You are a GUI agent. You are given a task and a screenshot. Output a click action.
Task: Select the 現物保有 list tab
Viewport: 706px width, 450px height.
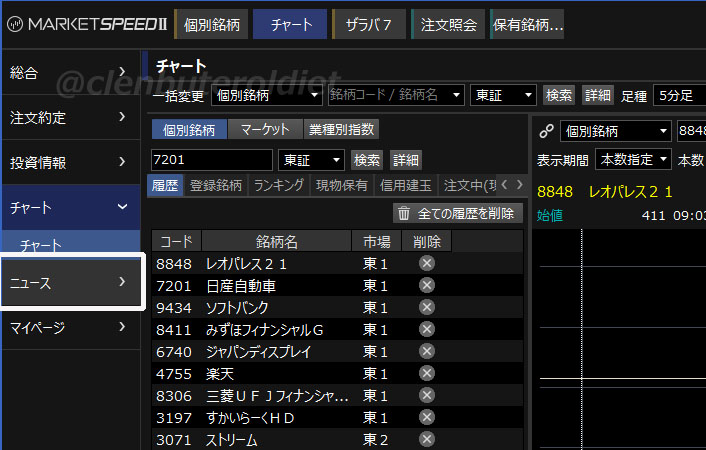pos(342,185)
